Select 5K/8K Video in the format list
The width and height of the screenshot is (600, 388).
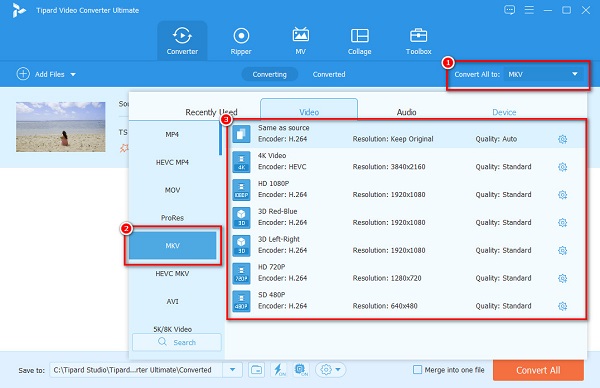pyautogui.click(x=172, y=329)
